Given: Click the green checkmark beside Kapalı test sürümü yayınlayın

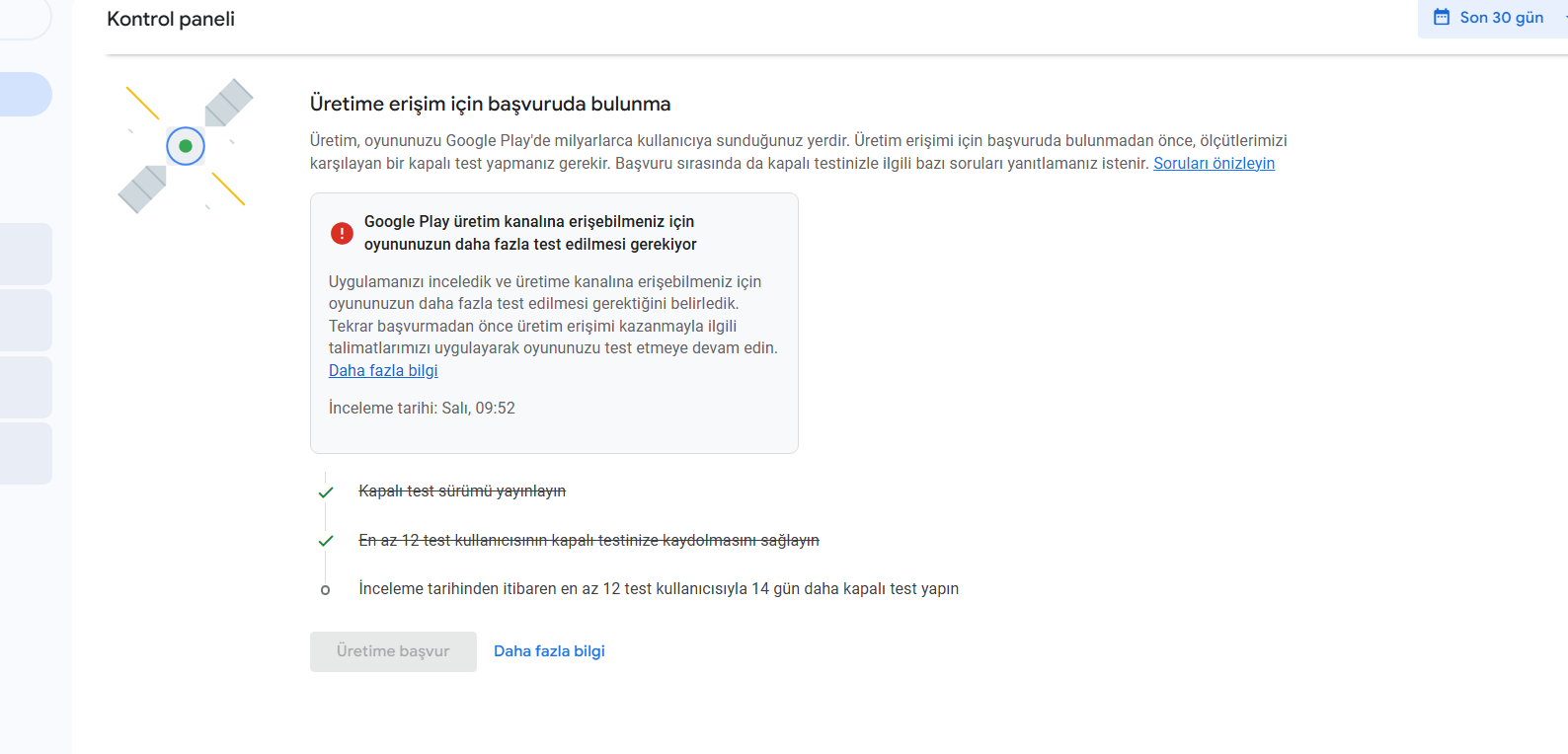Looking at the screenshot, I should (x=326, y=491).
